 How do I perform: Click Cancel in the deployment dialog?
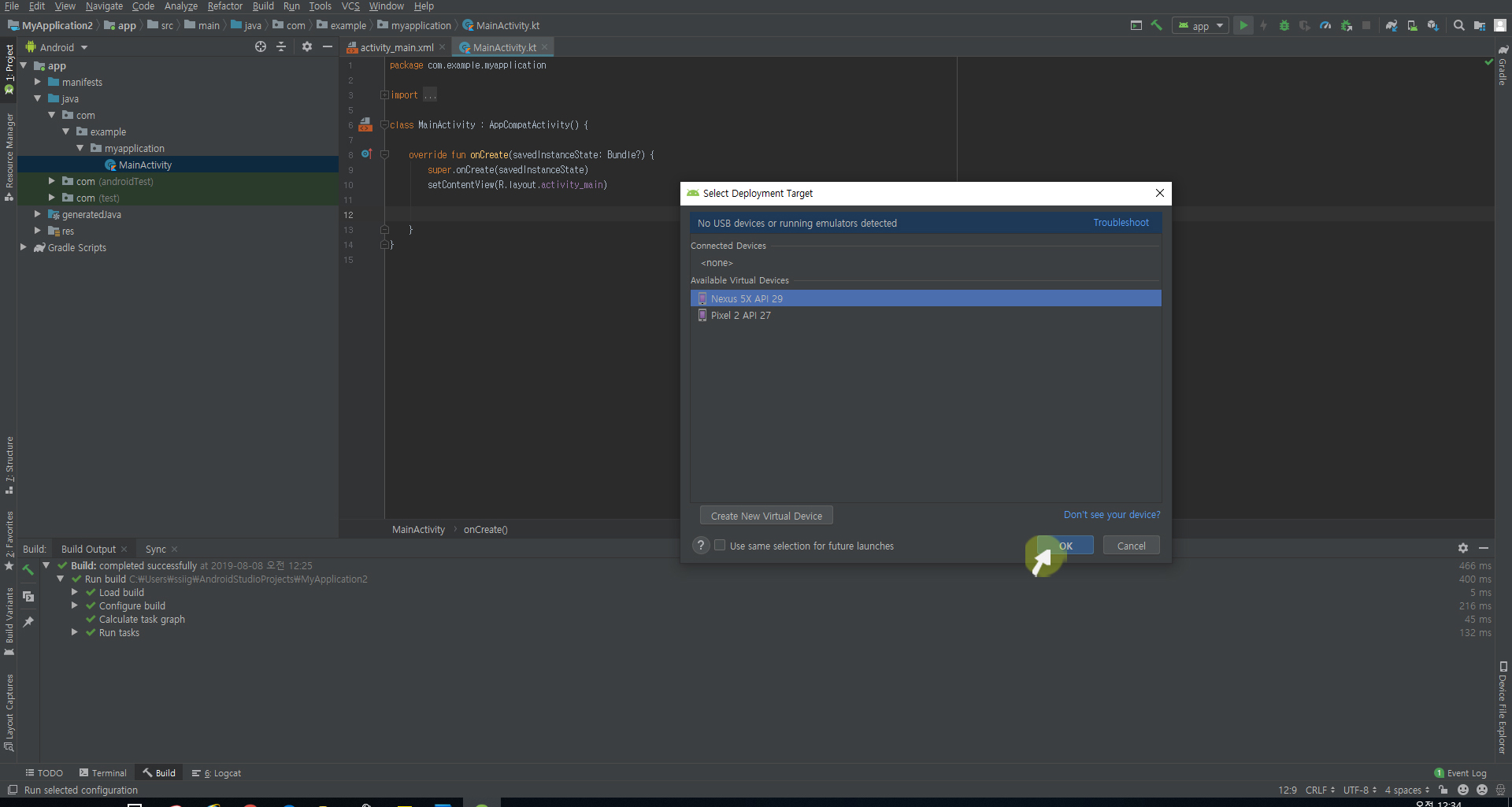point(1131,546)
